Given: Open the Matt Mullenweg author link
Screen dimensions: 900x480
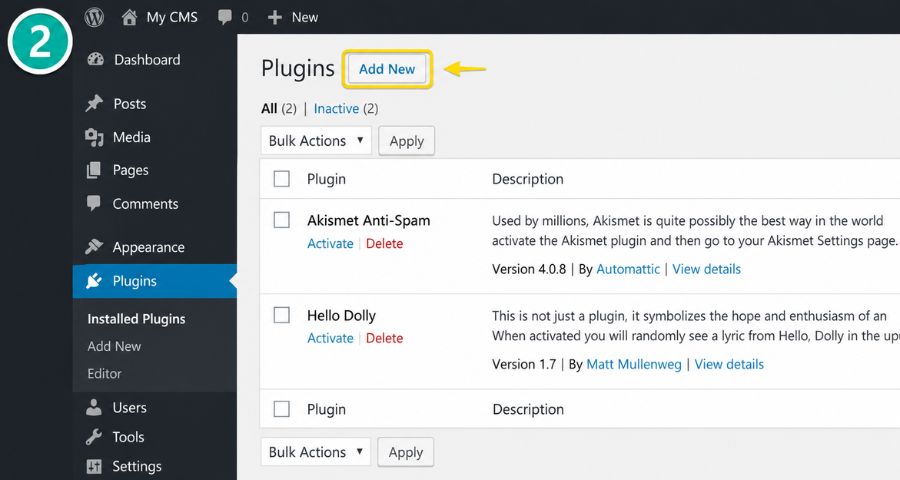Looking at the screenshot, I should [x=634, y=364].
